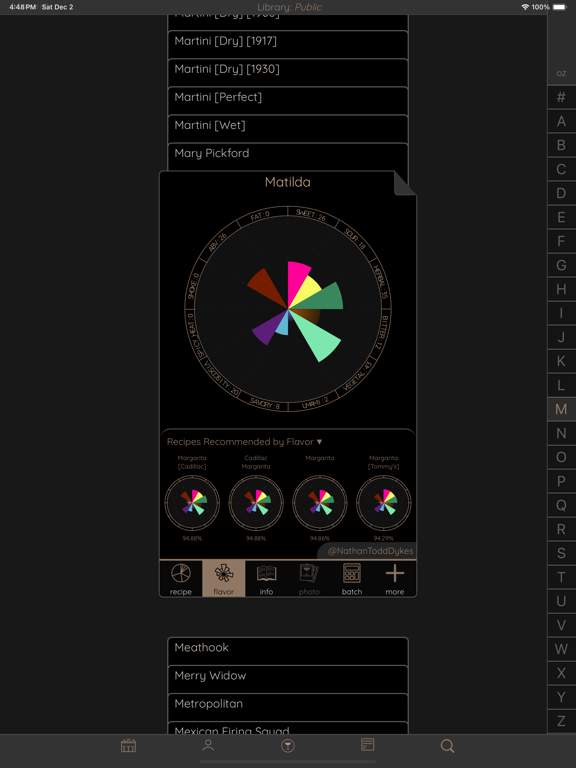The height and width of the screenshot is (768, 576).
Task: Jump to letter G in index
Action: (561, 265)
